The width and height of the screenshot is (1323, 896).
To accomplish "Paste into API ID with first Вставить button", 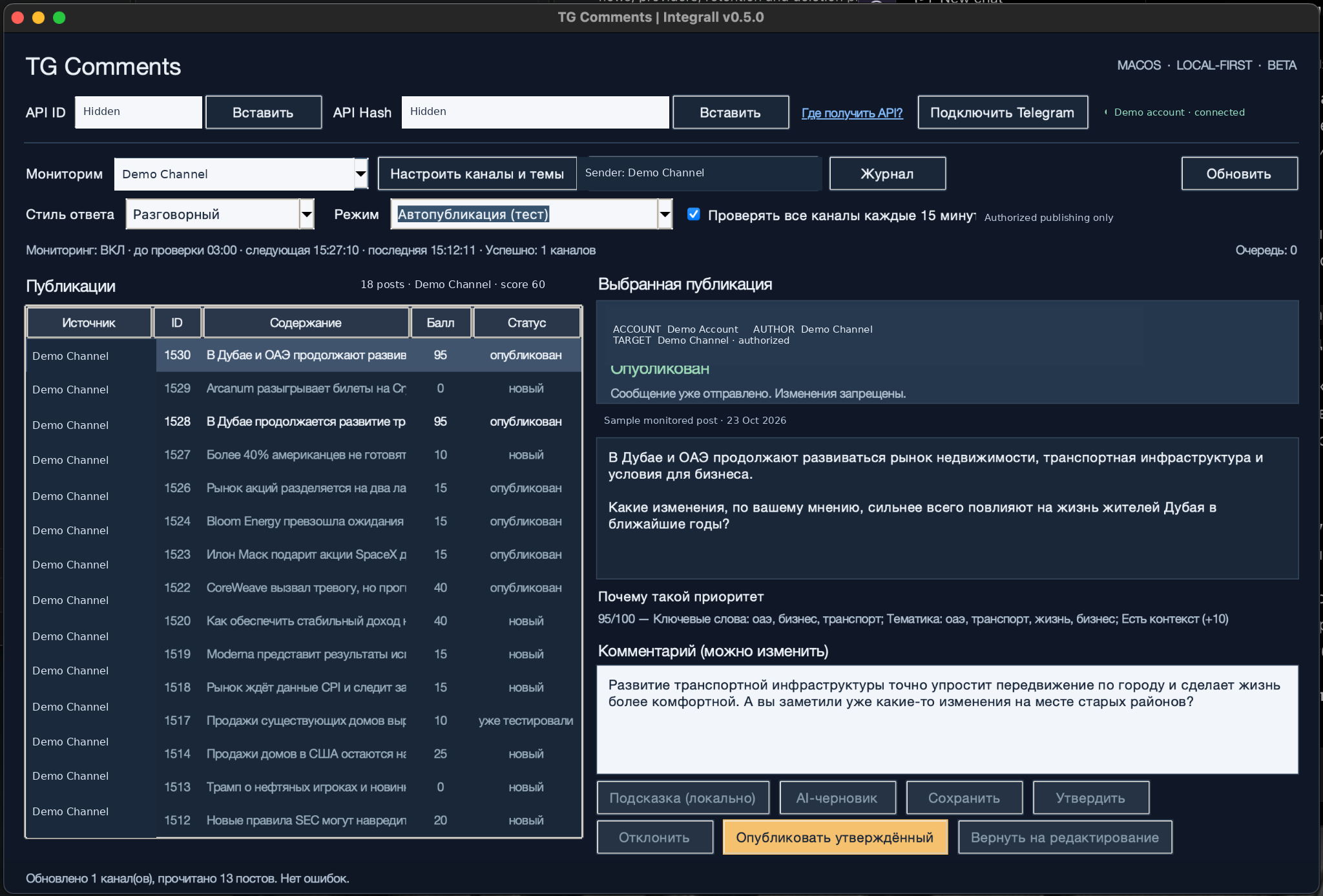I will [264, 112].
